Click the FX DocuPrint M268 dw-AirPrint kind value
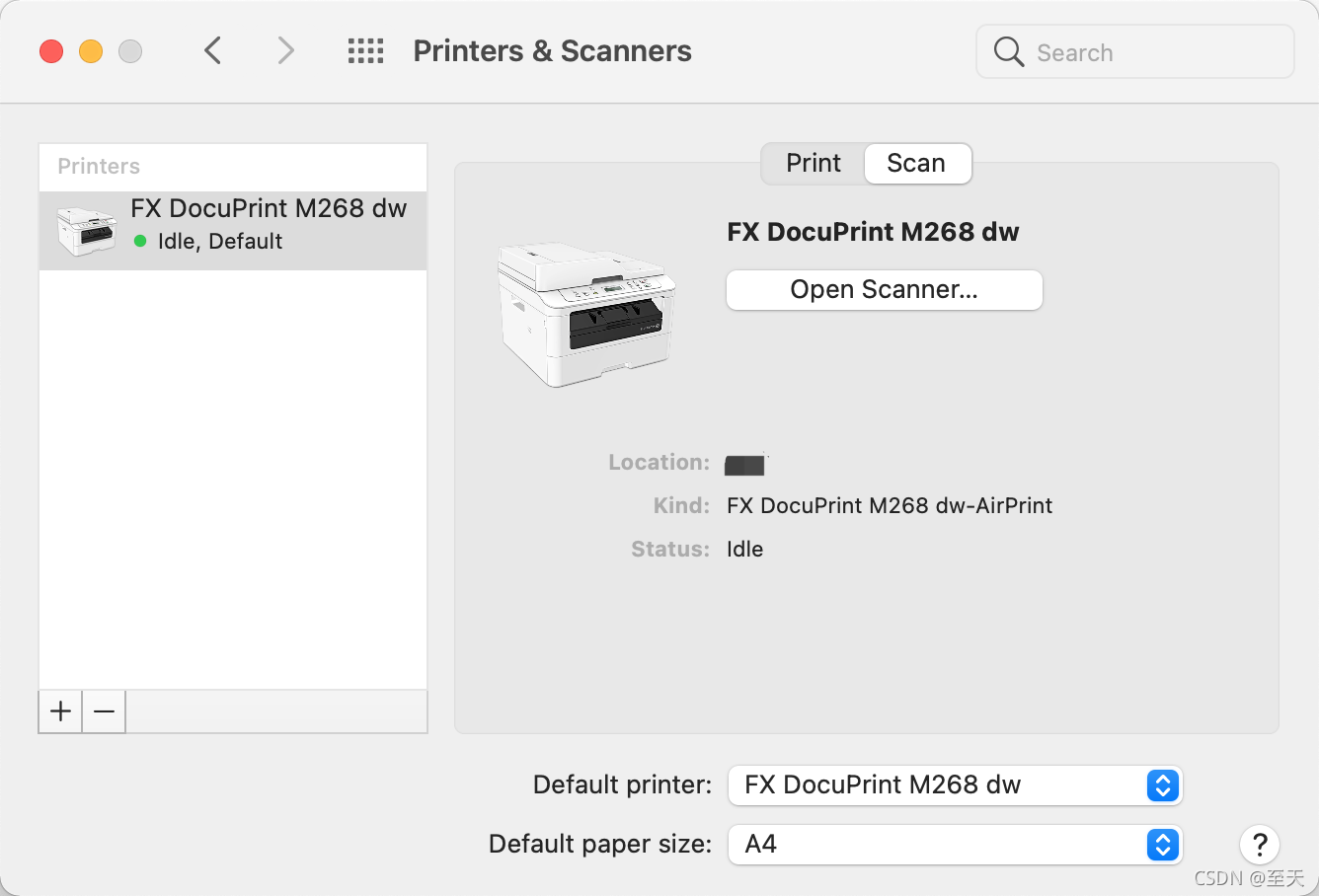The width and height of the screenshot is (1319, 896). 890,505
